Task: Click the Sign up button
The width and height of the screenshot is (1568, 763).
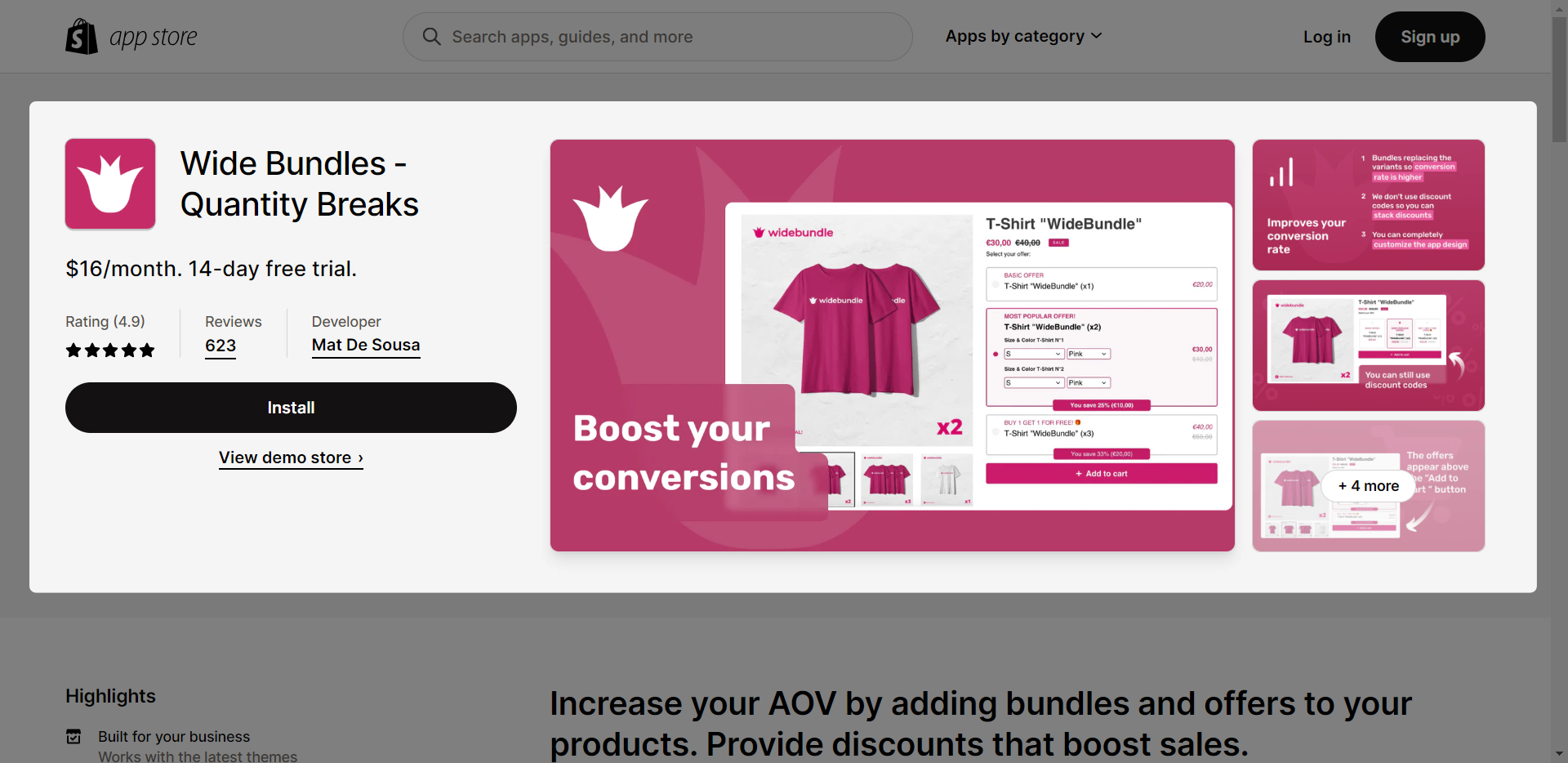Action: [1430, 37]
